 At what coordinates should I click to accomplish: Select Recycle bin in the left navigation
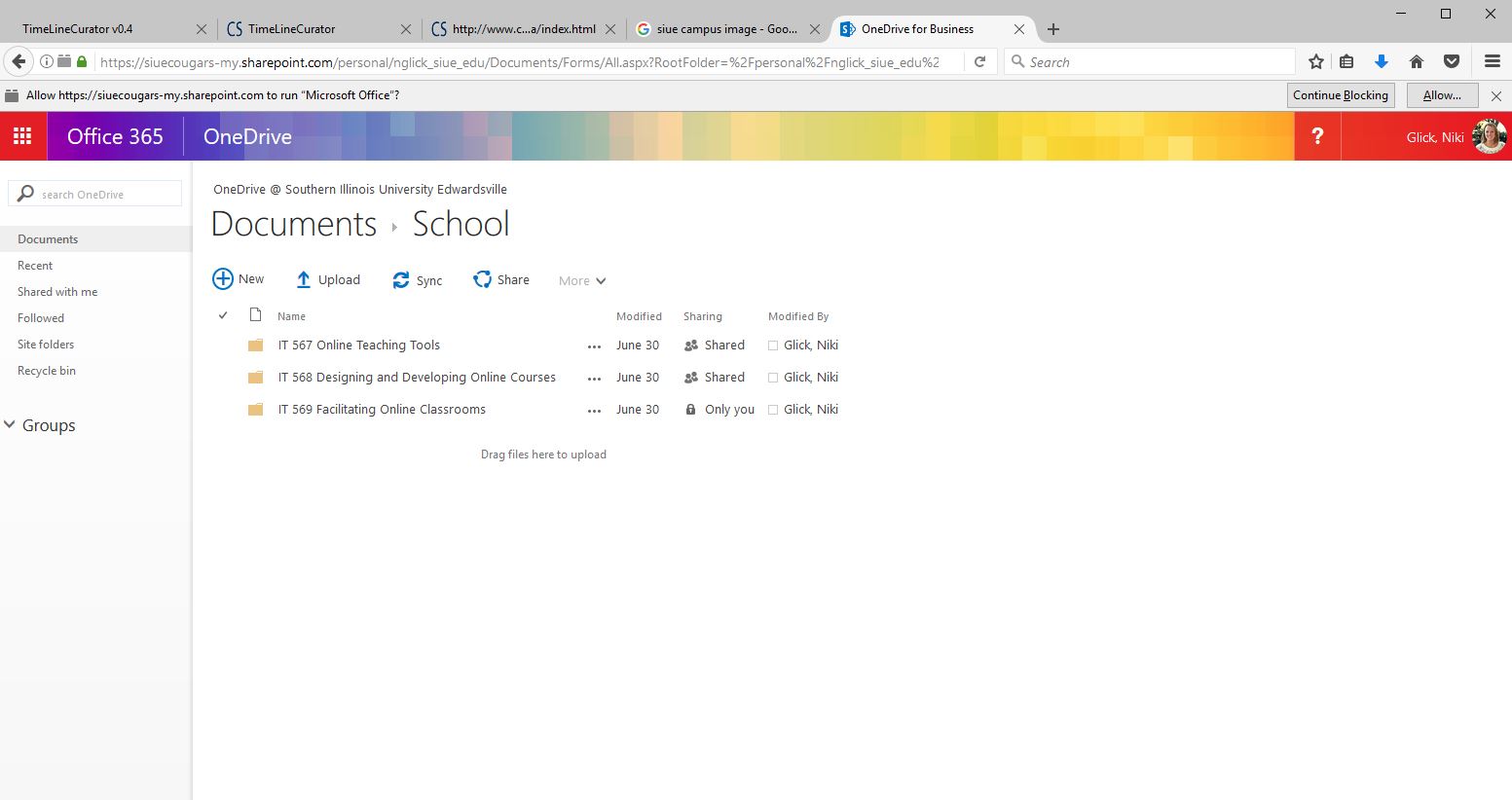47,371
